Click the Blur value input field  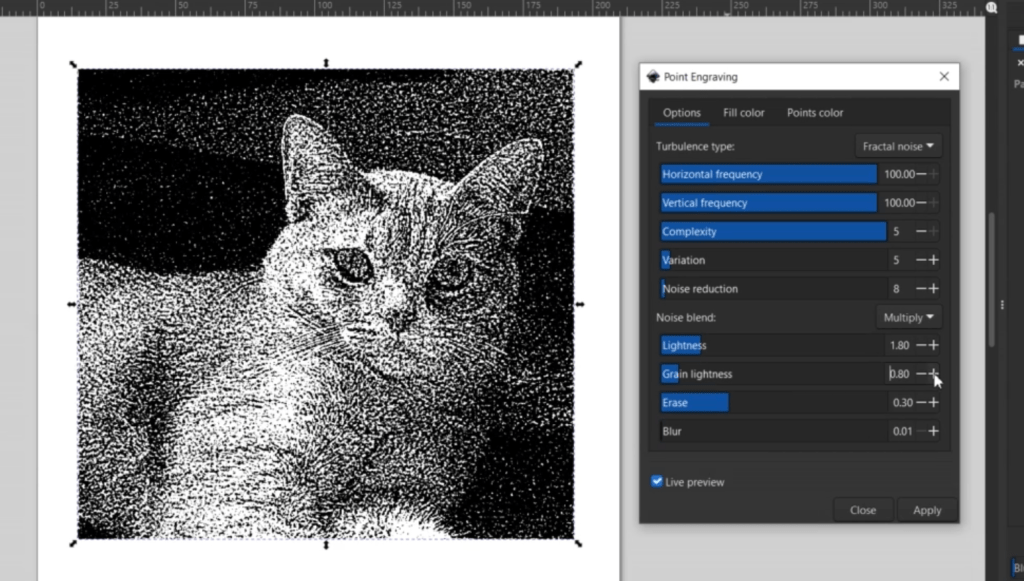tap(901, 432)
